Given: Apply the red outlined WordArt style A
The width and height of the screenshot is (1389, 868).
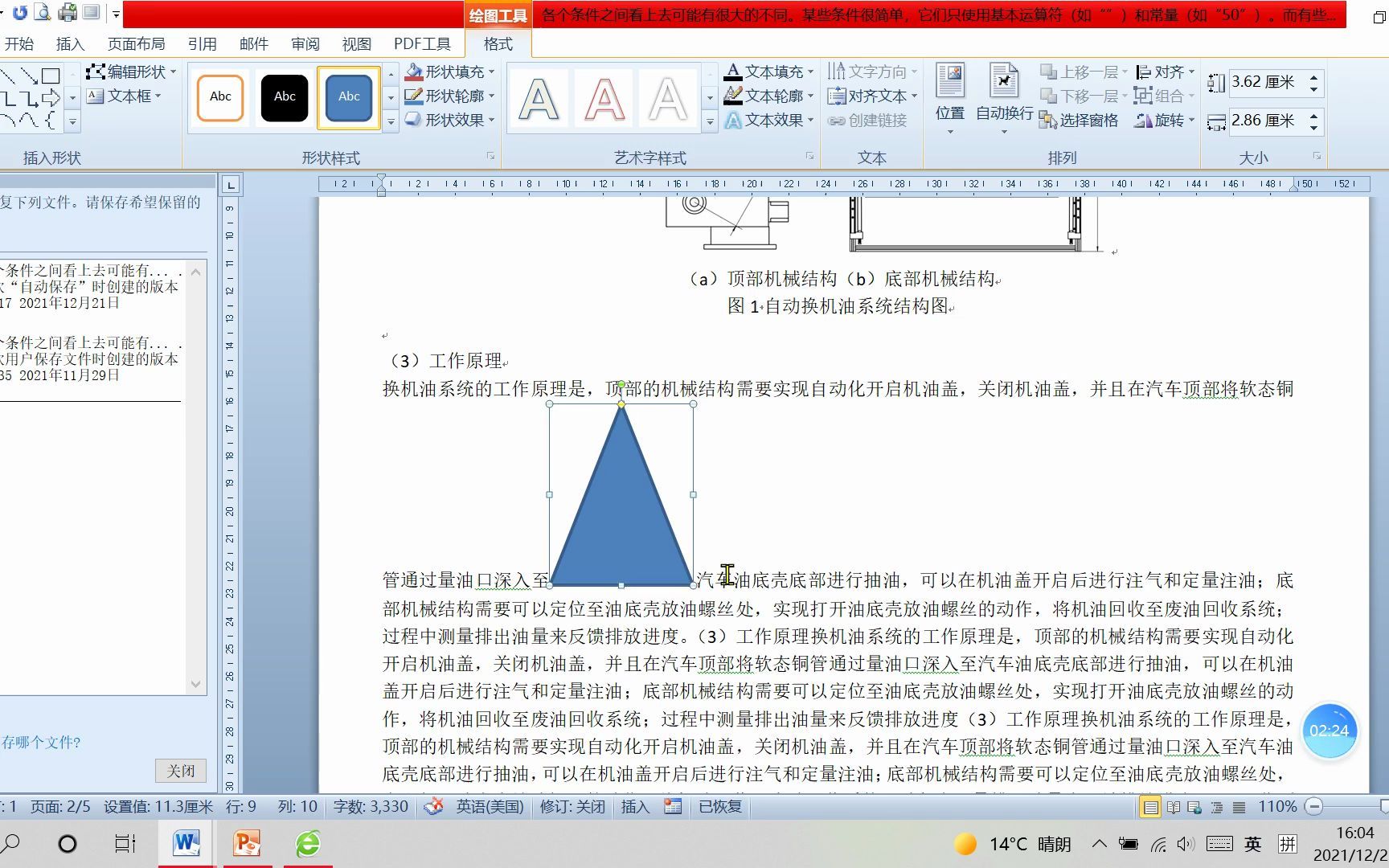Looking at the screenshot, I should (x=604, y=99).
